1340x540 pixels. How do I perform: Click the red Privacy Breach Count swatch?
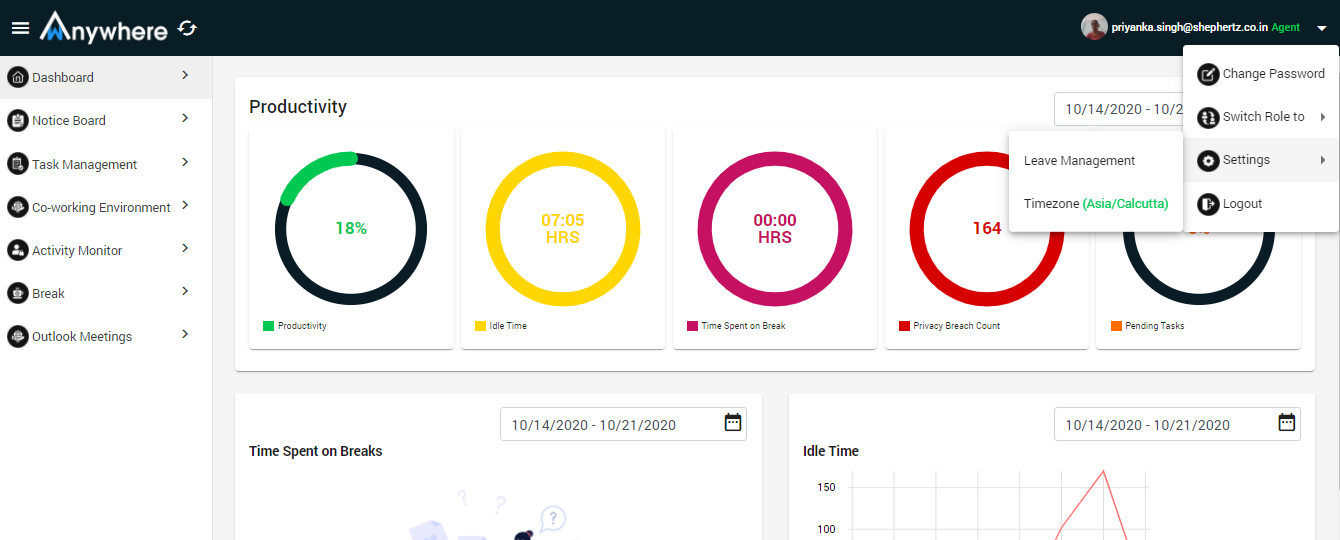click(904, 326)
